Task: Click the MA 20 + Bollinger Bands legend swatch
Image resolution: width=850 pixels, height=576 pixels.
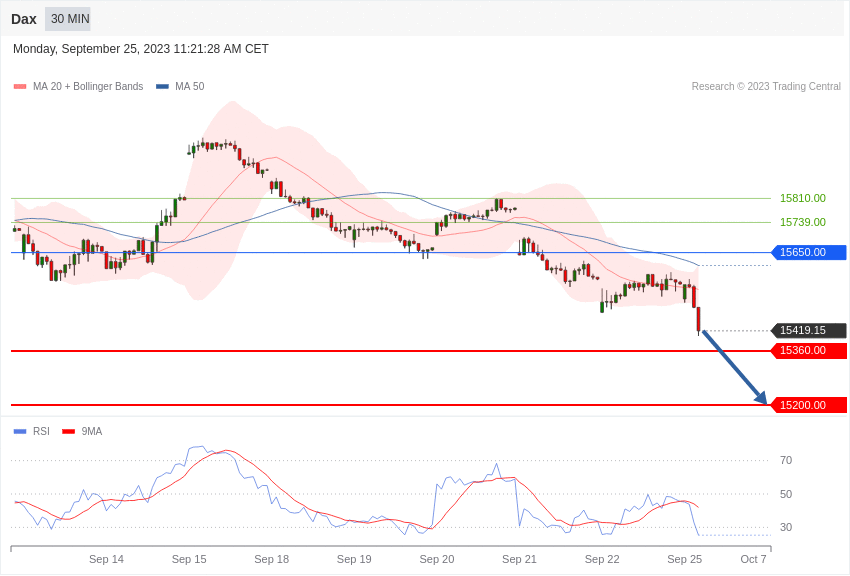Action: (20, 87)
